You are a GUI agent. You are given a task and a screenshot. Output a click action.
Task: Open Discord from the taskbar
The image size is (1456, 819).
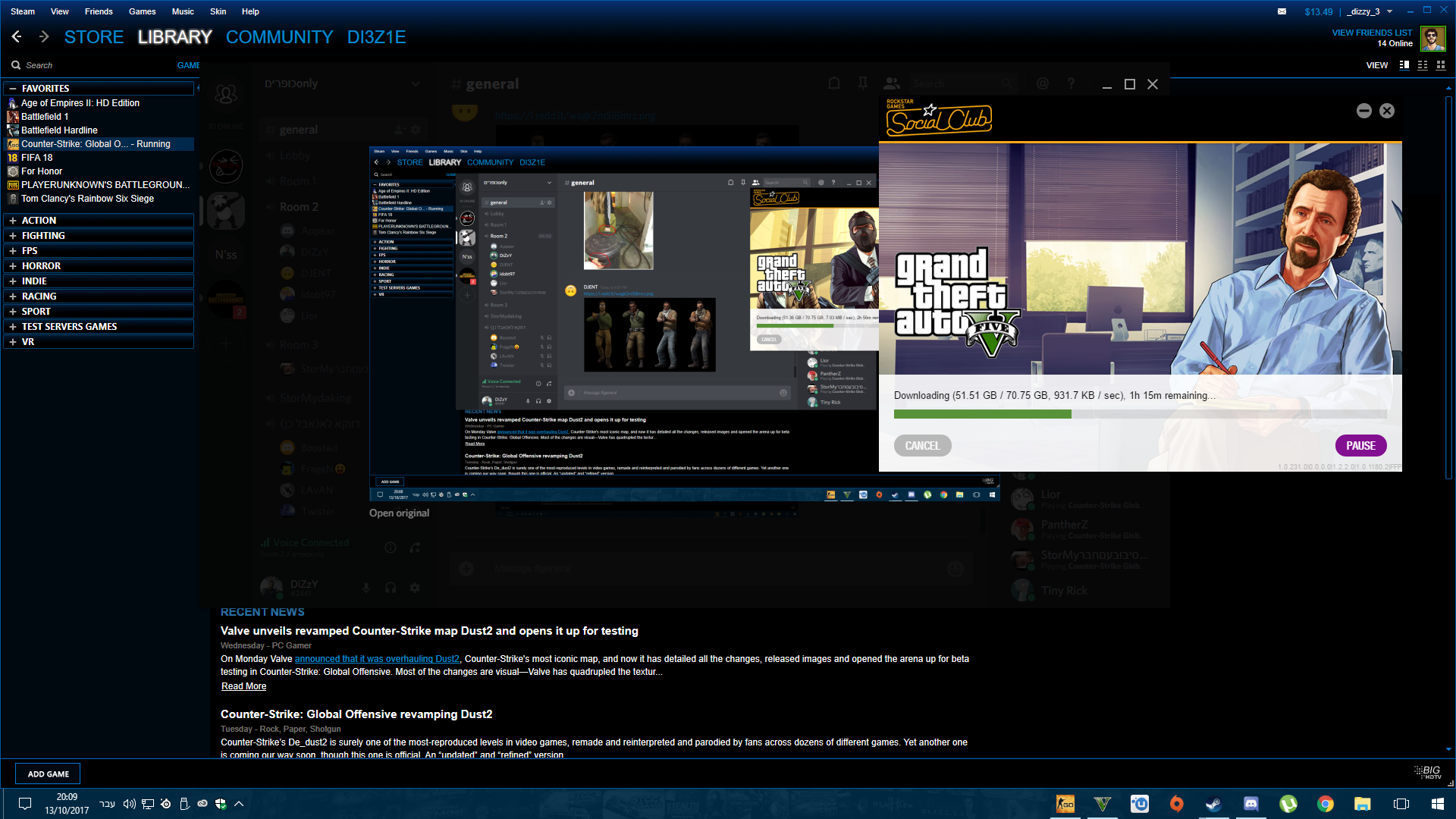[x=1251, y=803]
